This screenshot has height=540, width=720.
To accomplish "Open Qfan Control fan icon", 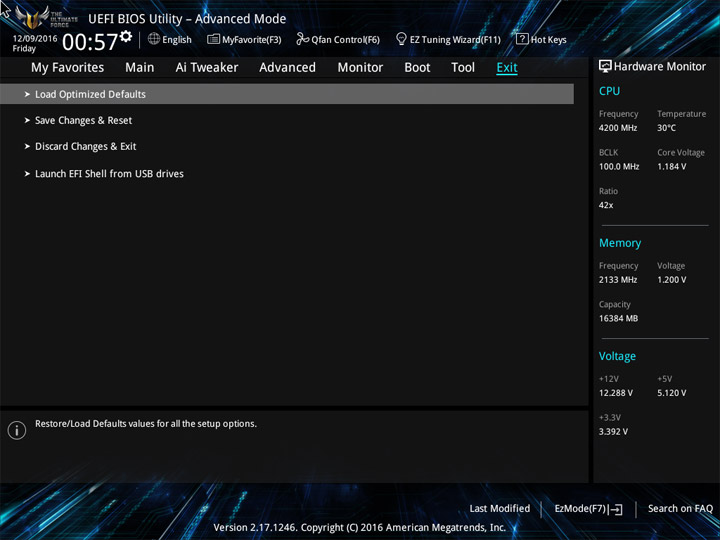I will (x=302, y=39).
